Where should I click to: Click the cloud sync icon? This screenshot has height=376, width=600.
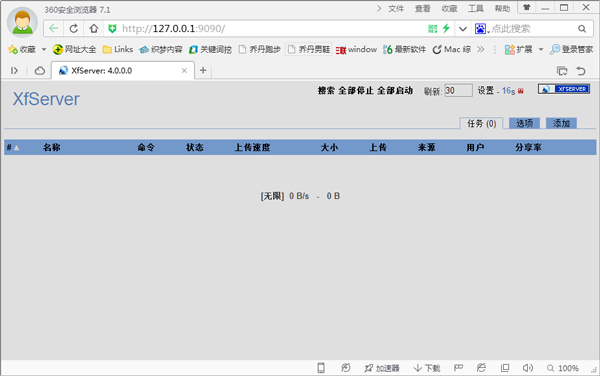(x=40, y=70)
